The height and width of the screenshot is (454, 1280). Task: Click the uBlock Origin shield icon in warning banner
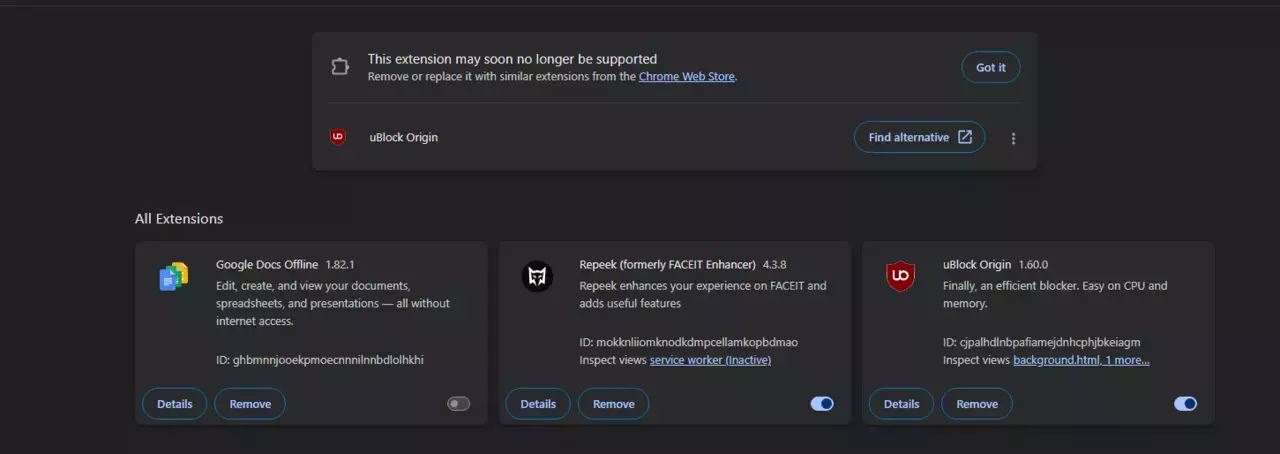[x=338, y=137]
